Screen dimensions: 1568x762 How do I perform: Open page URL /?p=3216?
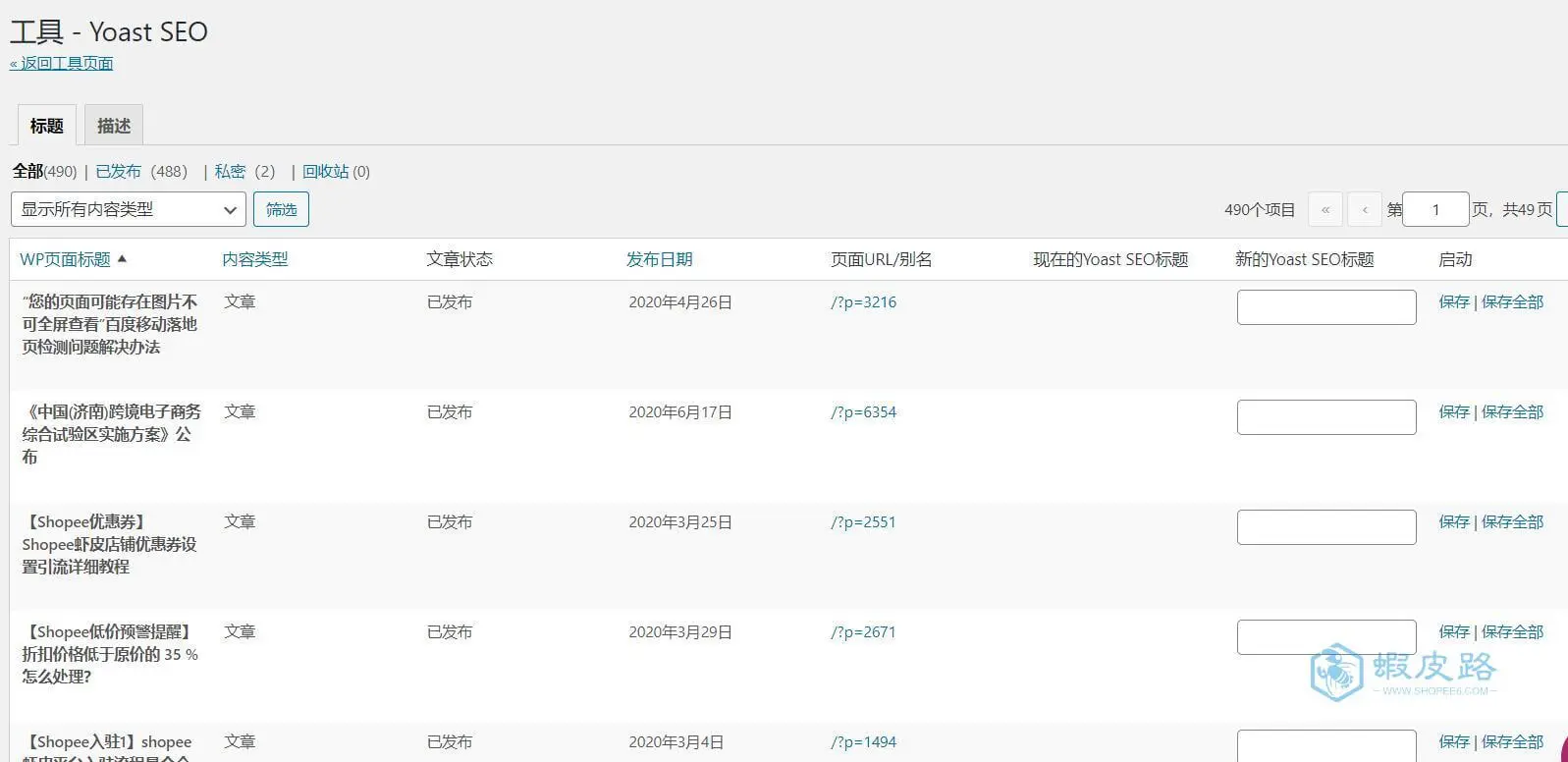pos(863,302)
